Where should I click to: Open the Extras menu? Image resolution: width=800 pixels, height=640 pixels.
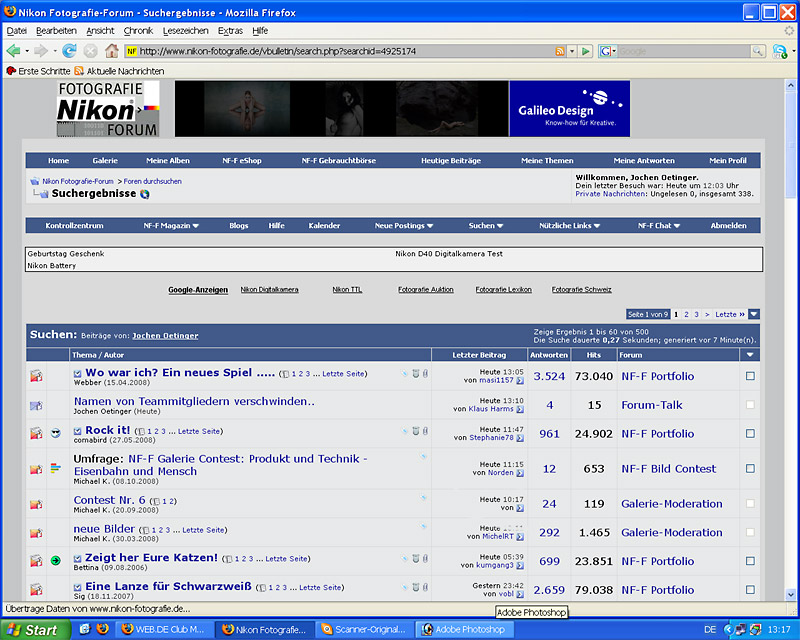[x=230, y=31]
